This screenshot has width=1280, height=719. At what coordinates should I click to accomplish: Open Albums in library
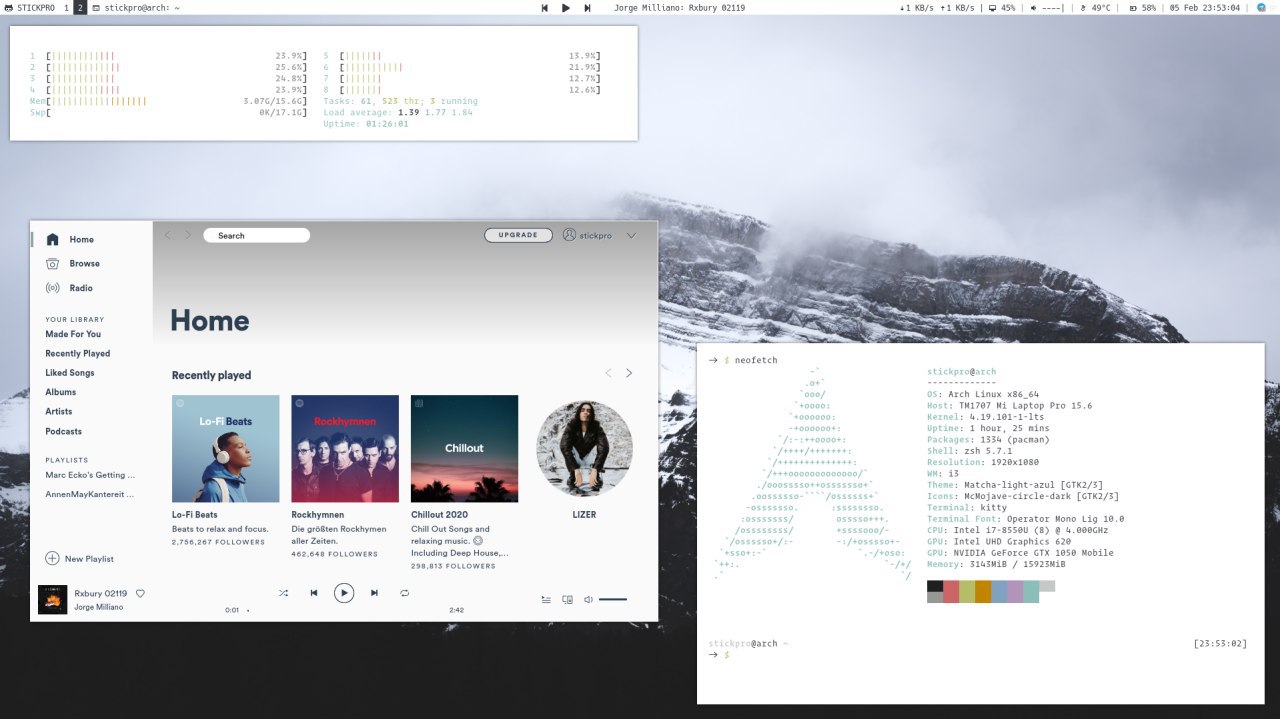point(60,392)
